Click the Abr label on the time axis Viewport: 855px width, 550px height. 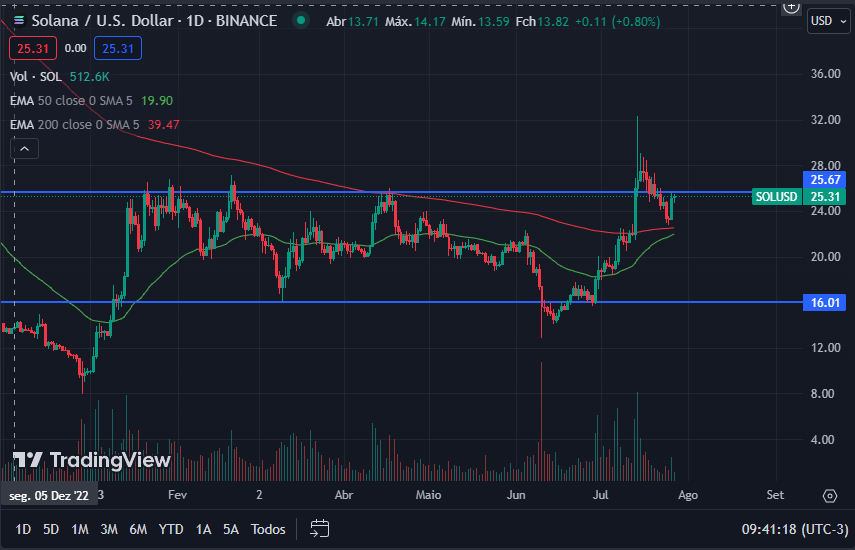click(344, 495)
